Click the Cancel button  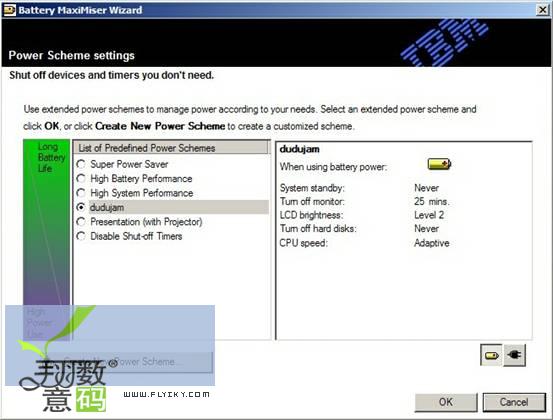[514, 402]
